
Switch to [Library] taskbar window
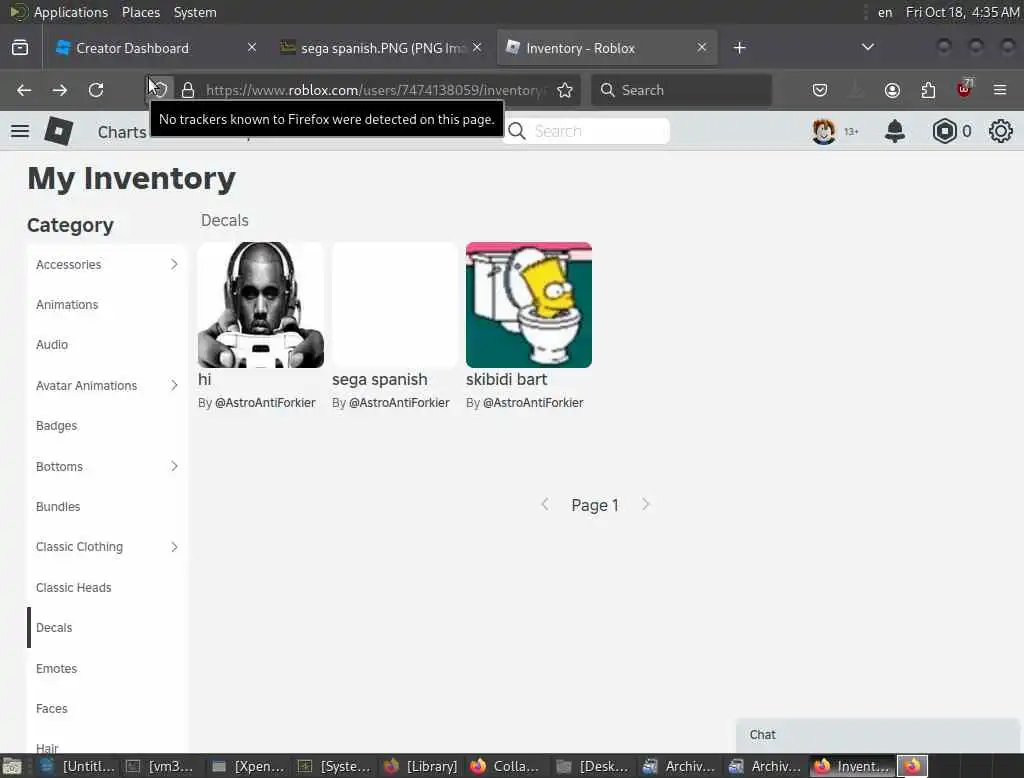click(x=422, y=766)
